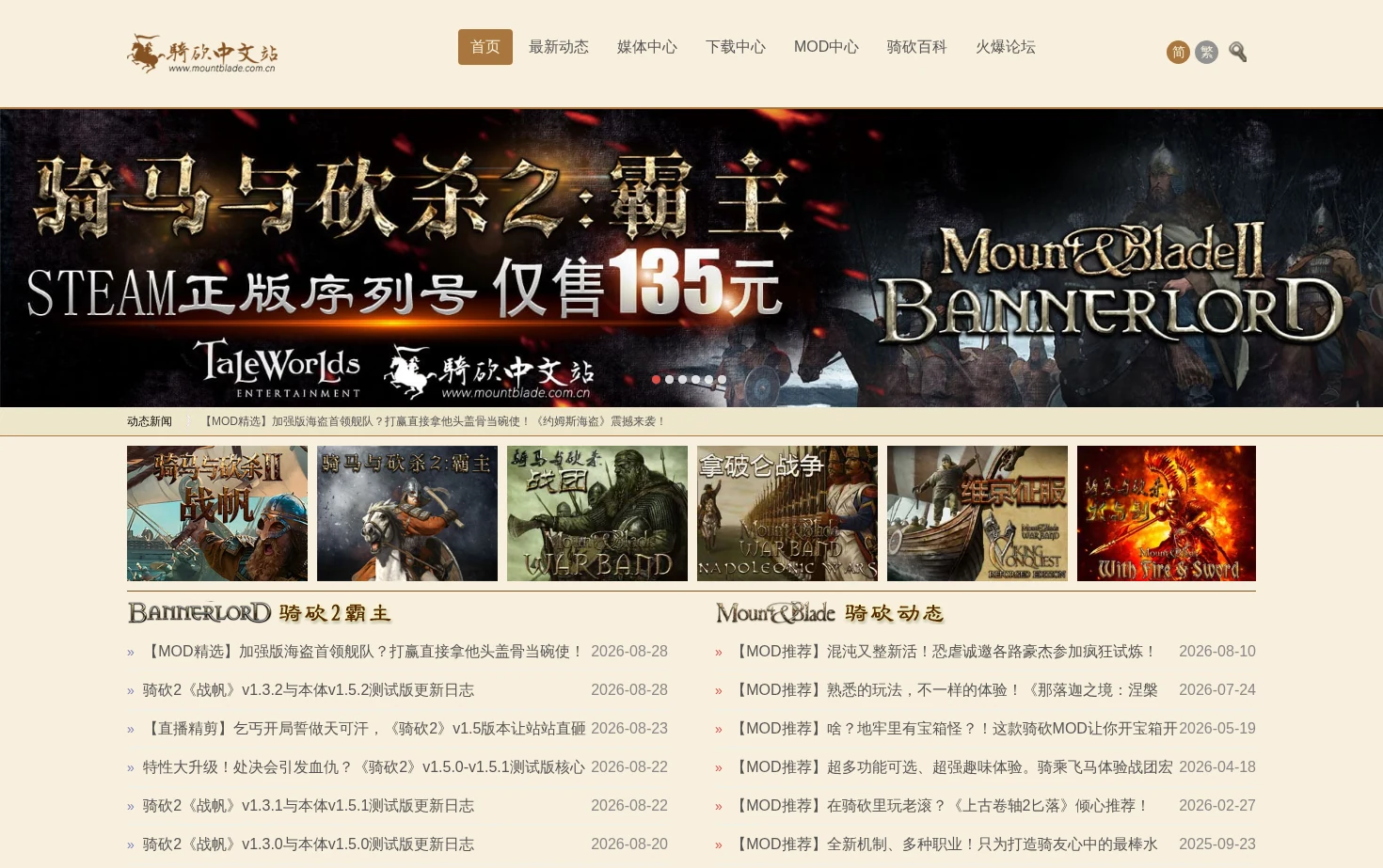Open 【MOD推荐】超多功能可选 article

(951, 767)
